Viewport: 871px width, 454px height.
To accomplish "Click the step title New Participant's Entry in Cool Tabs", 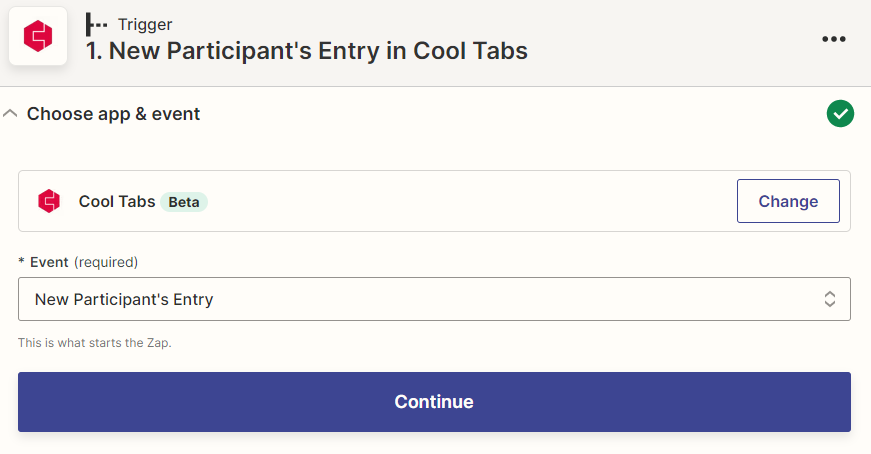I will coord(307,51).
